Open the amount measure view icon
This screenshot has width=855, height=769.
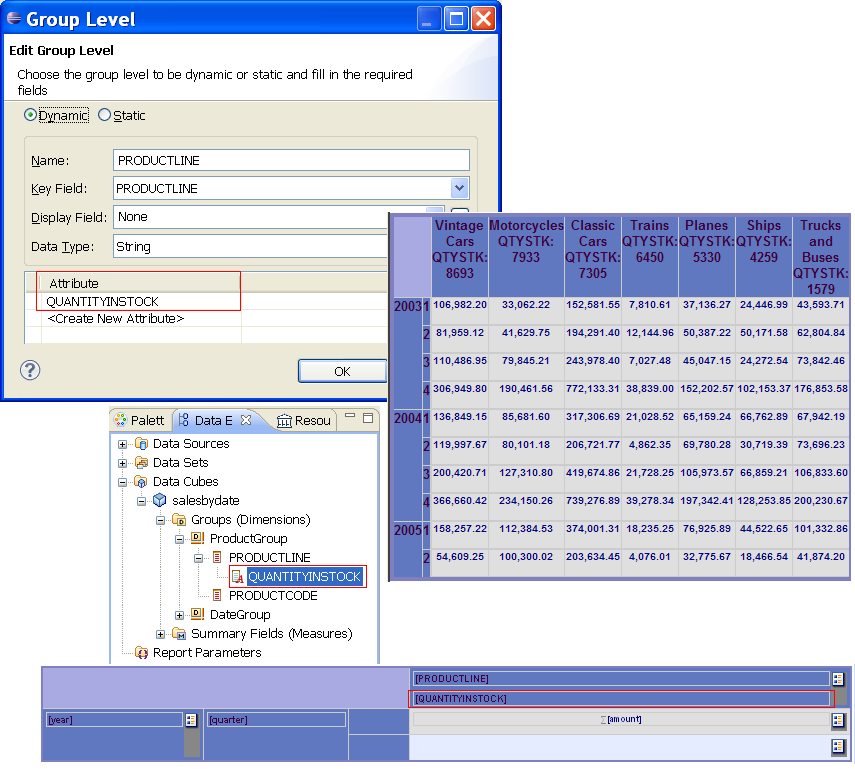click(838, 720)
